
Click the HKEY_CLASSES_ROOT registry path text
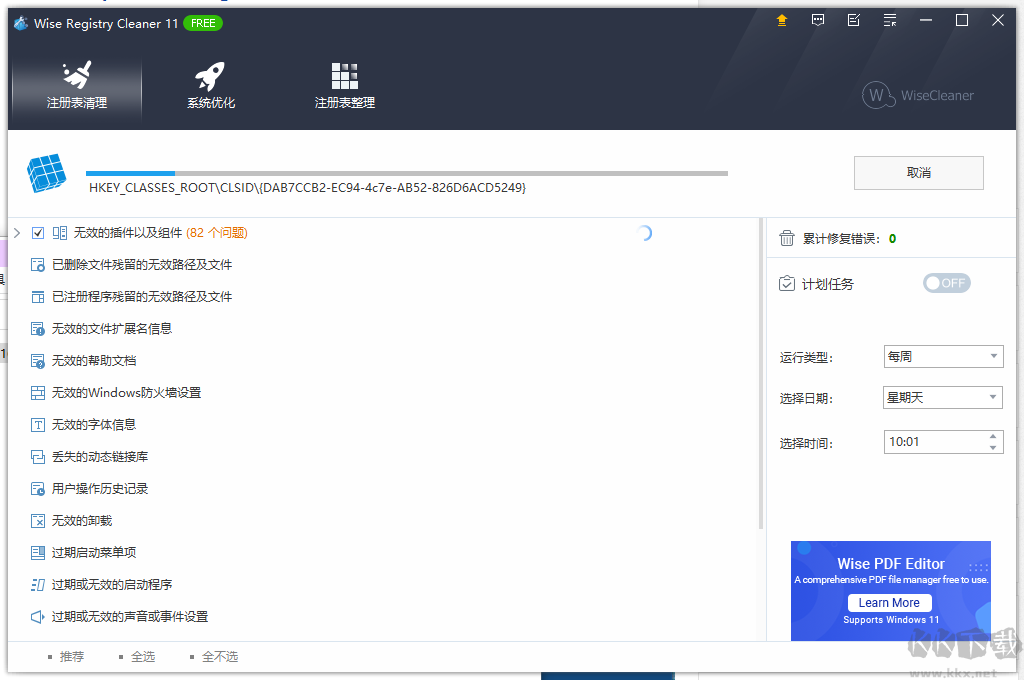(x=308, y=188)
